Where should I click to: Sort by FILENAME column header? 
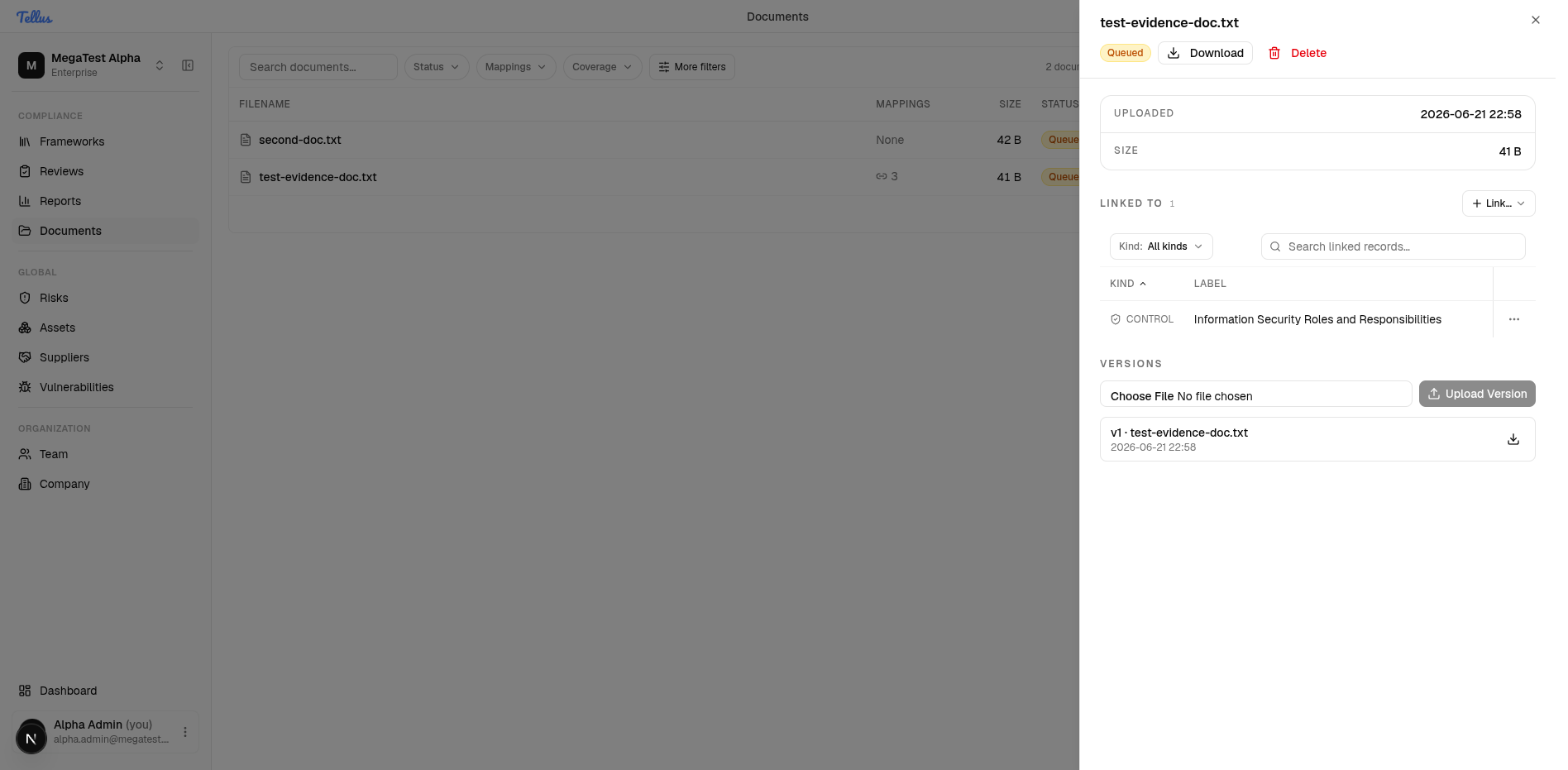[265, 104]
